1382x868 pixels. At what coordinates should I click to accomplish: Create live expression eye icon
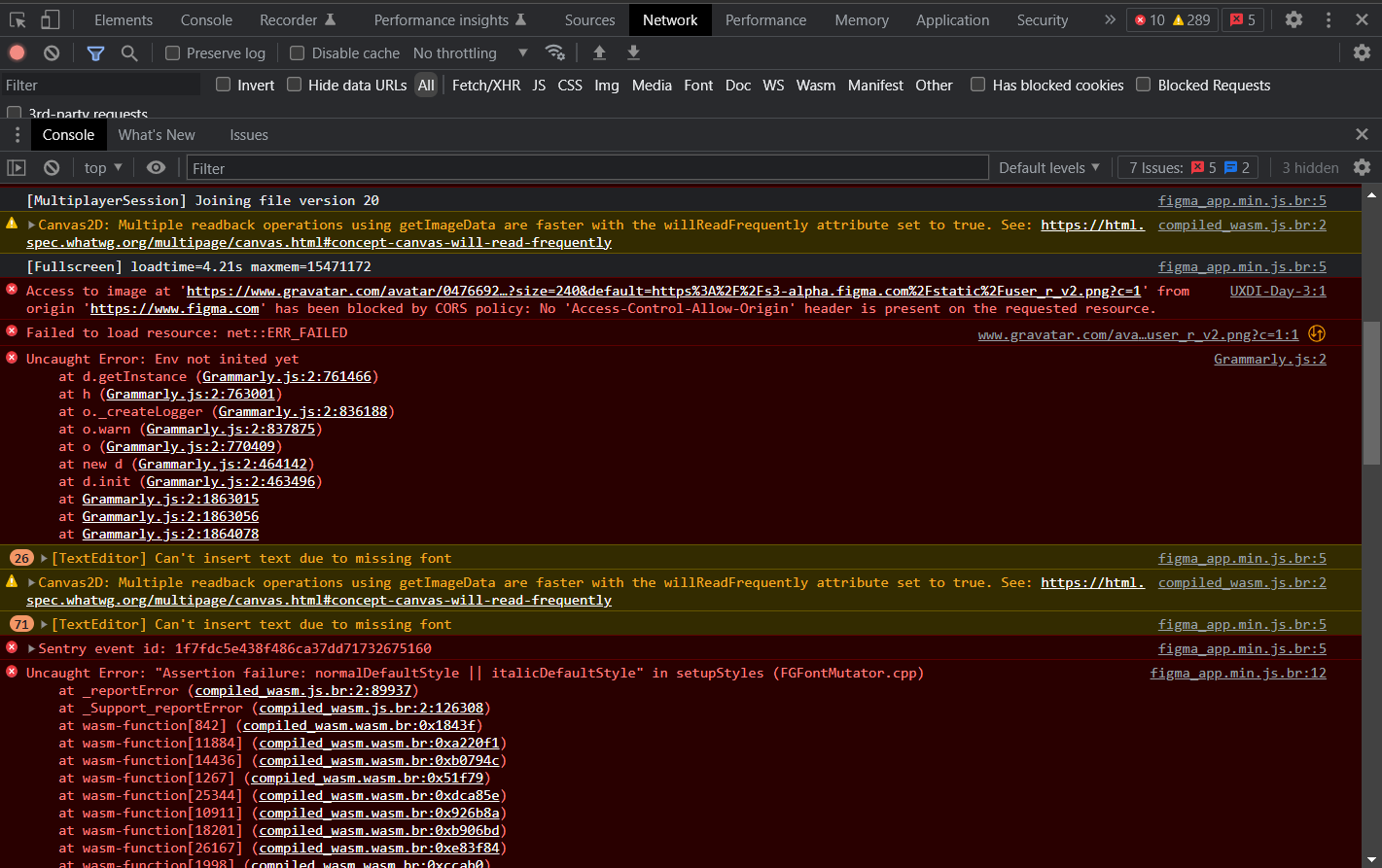pyautogui.click(x=156, y=167)
